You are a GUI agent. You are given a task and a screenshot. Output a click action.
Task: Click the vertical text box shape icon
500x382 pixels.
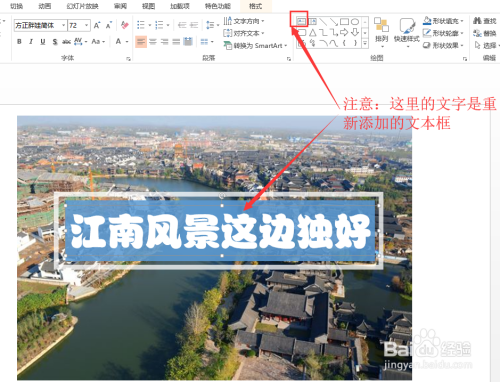click(313, 22)
